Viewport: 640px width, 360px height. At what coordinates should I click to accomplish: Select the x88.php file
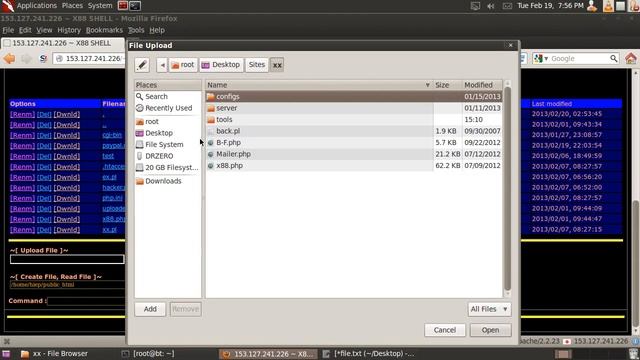tap(354, 166)
